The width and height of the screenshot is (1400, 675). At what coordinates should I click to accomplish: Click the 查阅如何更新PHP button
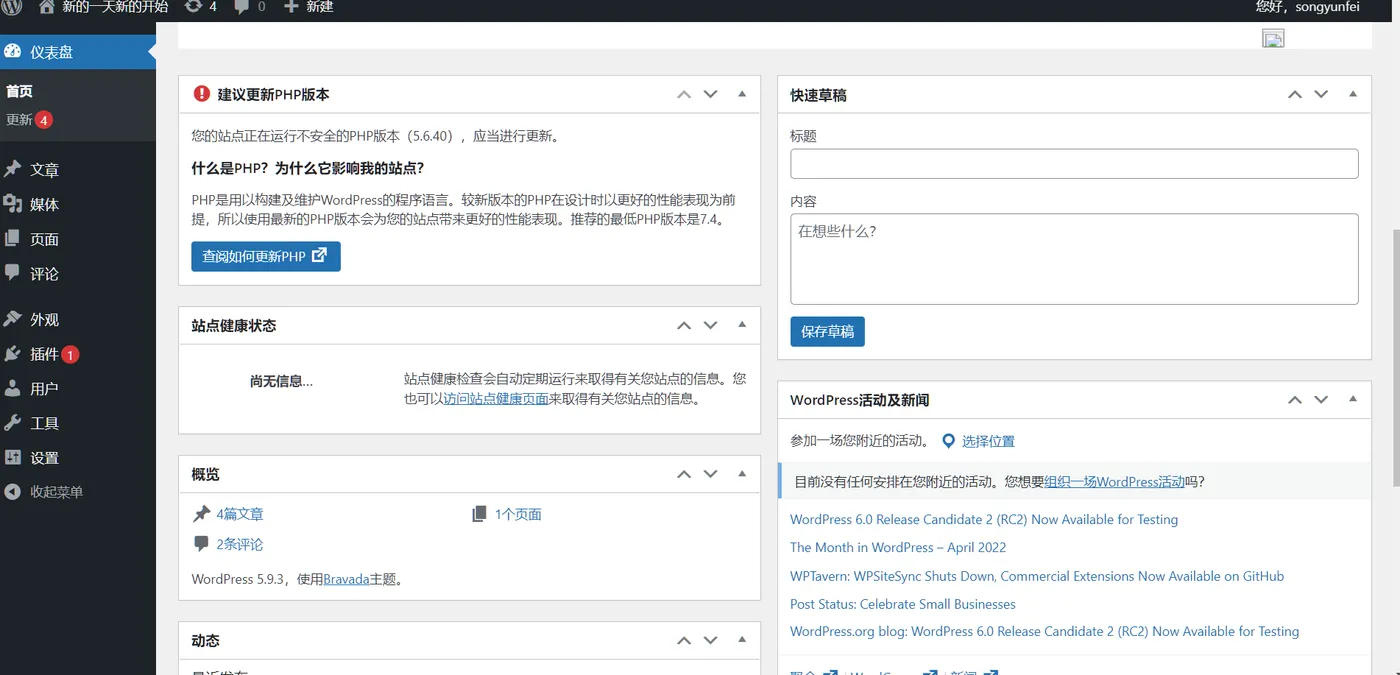[266, 256]
